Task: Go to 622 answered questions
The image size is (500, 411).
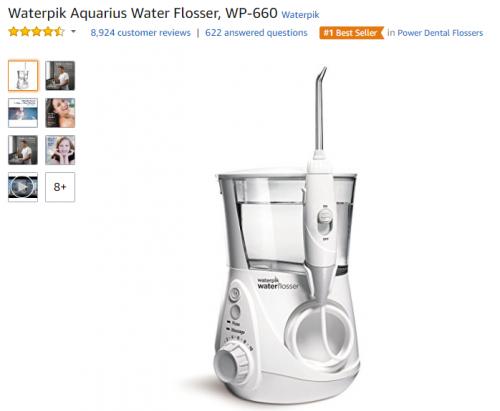Action: point(256,33)
